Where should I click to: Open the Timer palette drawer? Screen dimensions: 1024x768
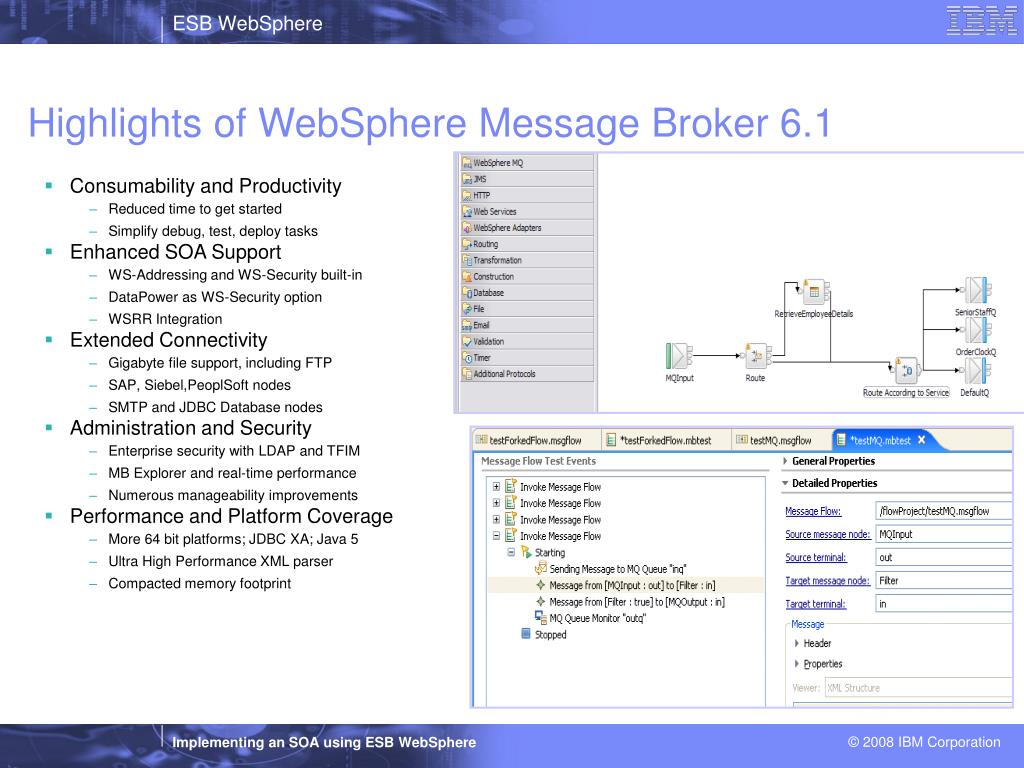coord(527,358)
